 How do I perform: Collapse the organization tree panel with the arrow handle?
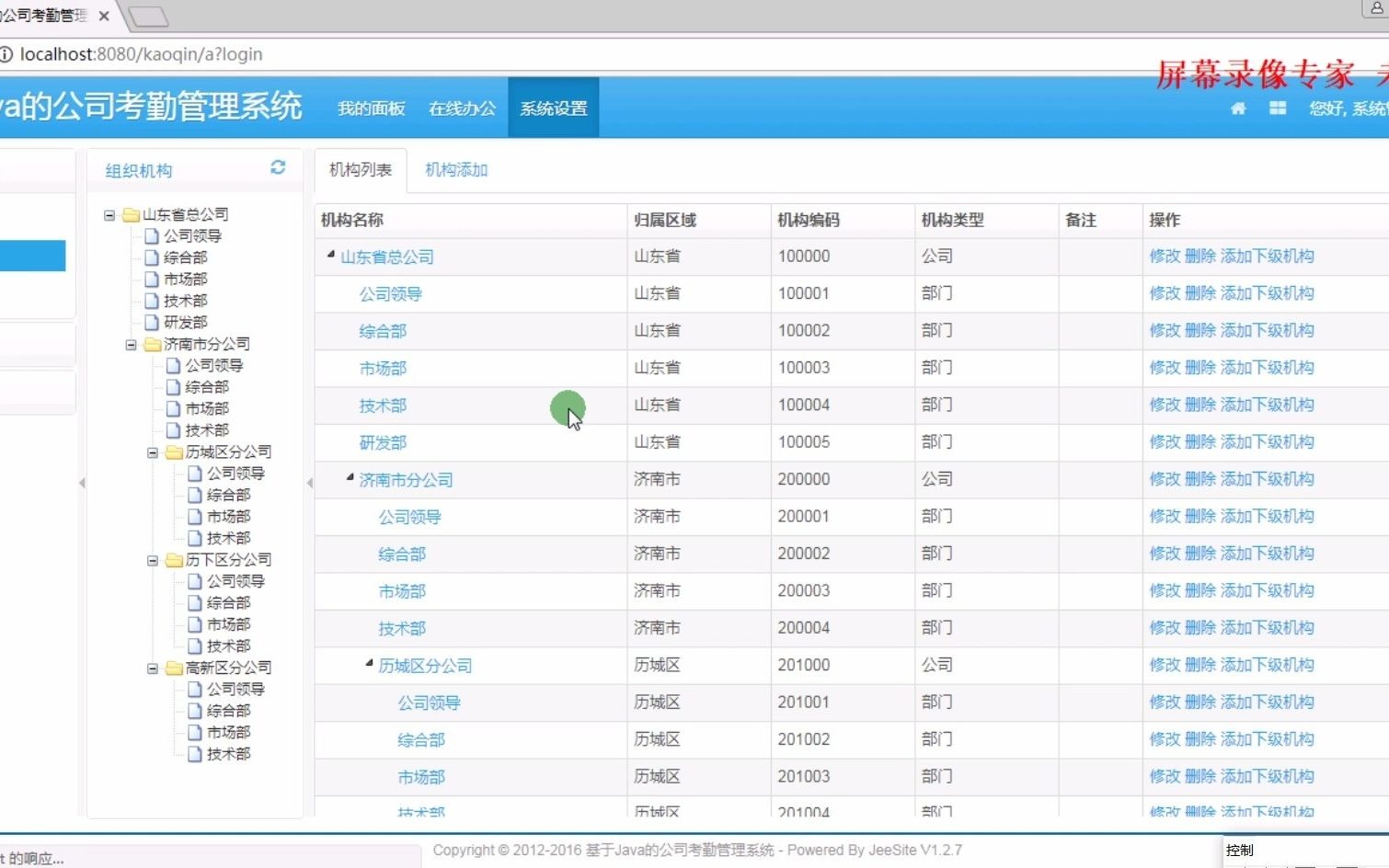click(309, 483)
